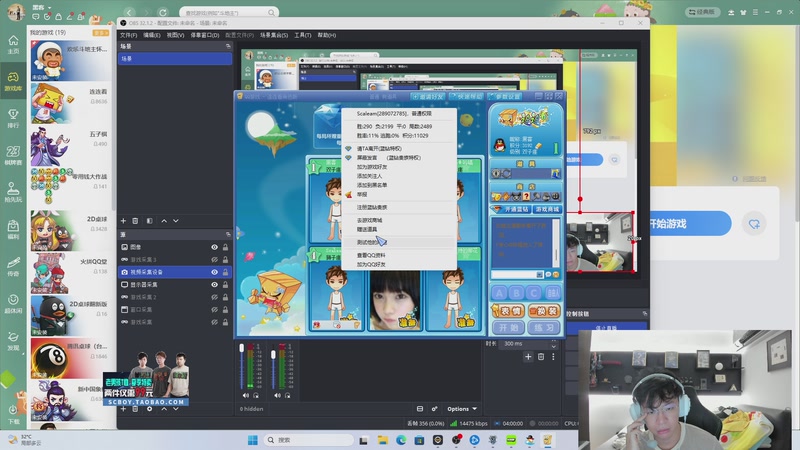Open scene filters icon in scenes toolbar
The image size is (800, 450).
point(149,221)
